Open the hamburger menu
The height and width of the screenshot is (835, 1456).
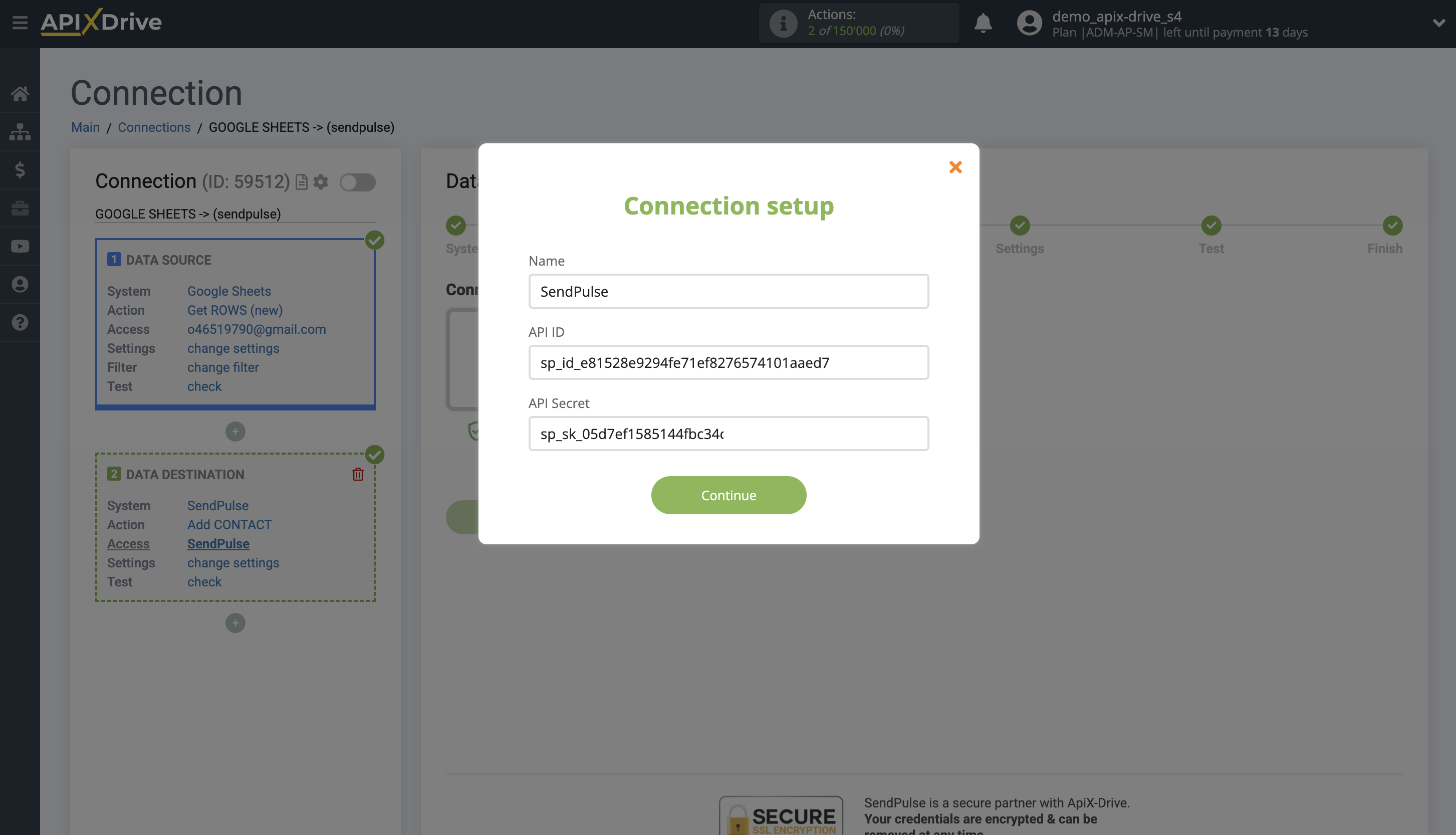(x=20, y=23)
